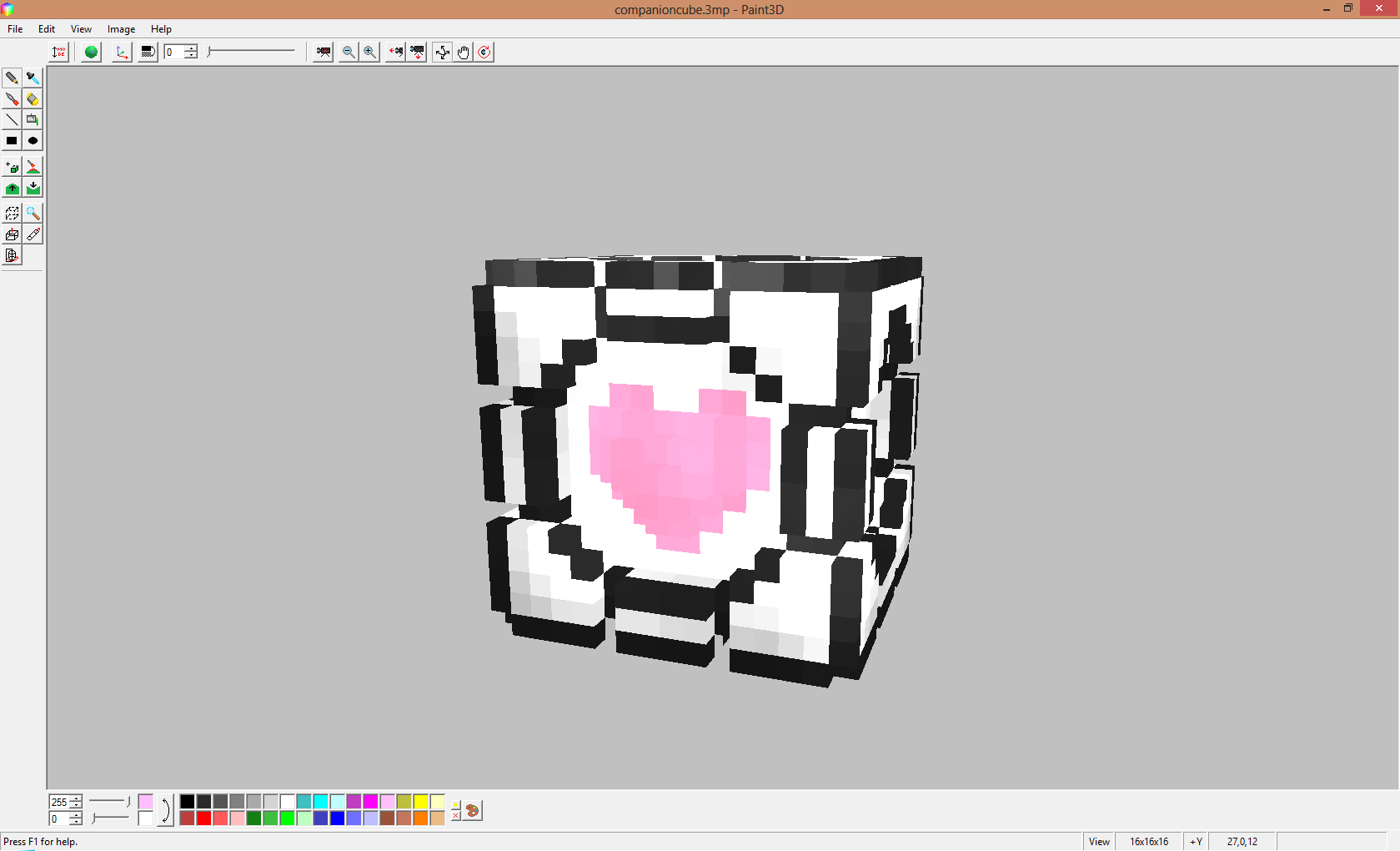Open the color palette editor
Viewport: 1400px width, 851px height.
tap(471, 810)
